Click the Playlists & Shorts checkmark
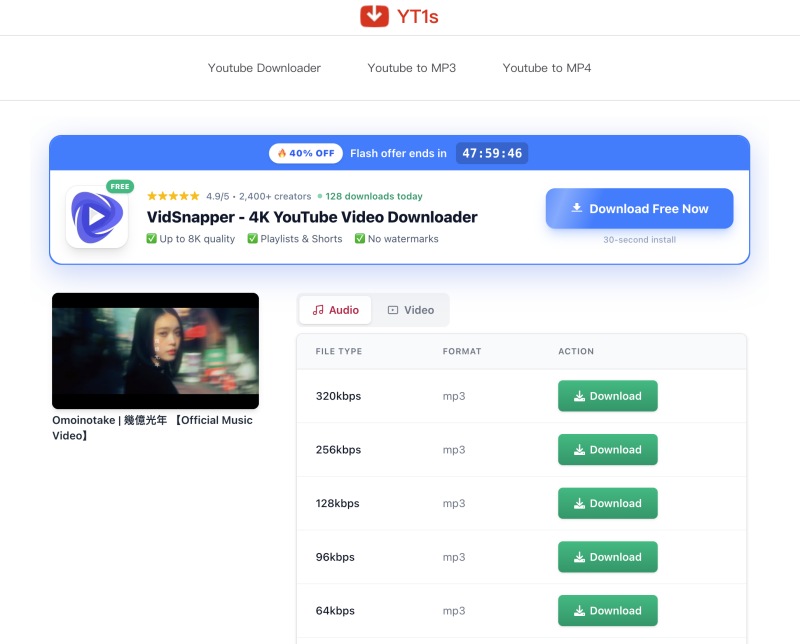The width and height of the screenshot is (800, 644). click(x=253, y=238)
